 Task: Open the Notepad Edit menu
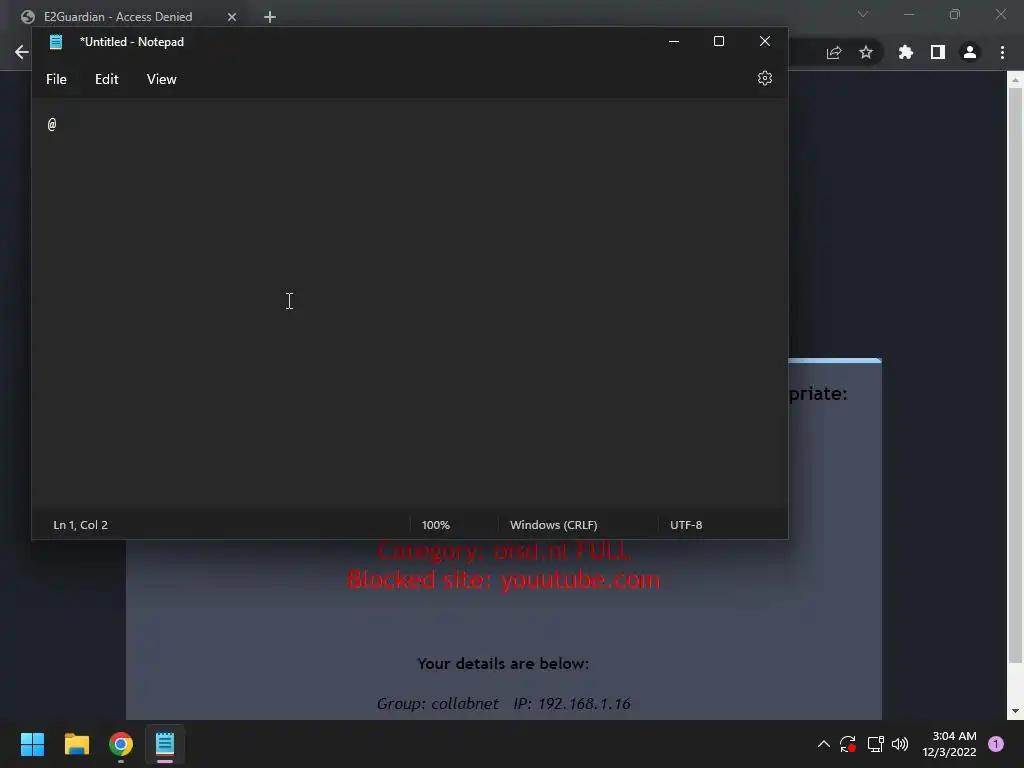[x=106, y=79]
